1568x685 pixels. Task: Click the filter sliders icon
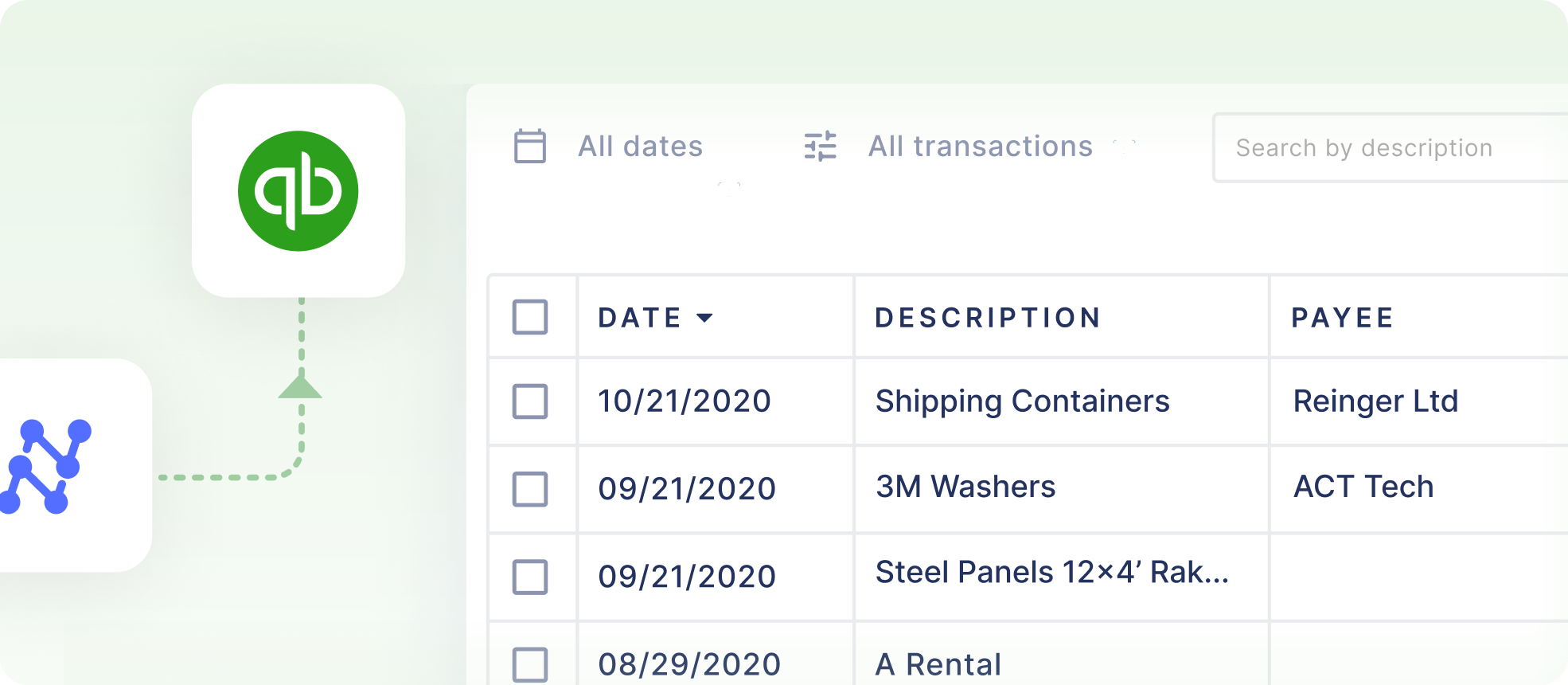pyautogui.click(x=821, y=147)
